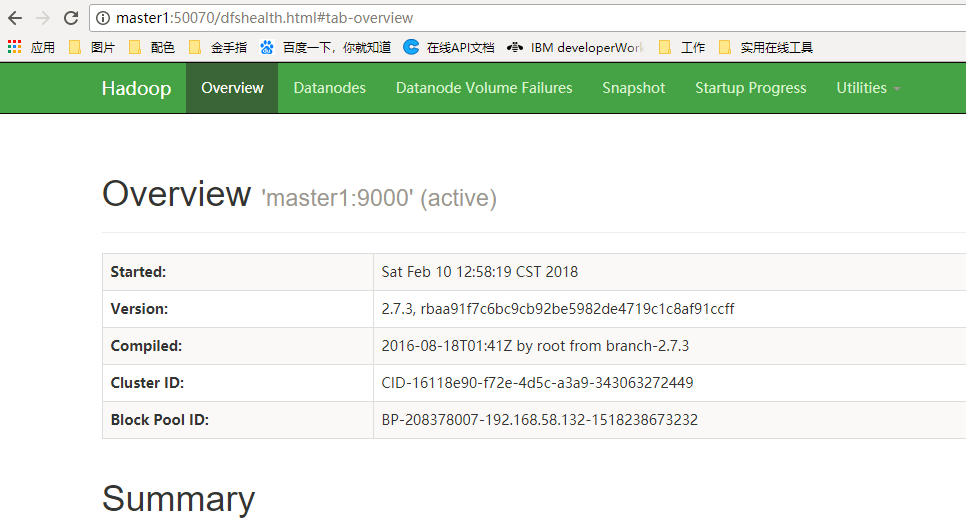966x525 pixels.
Task: Open the 金手指 bookmark folder
Action: (x=217, y=47)
